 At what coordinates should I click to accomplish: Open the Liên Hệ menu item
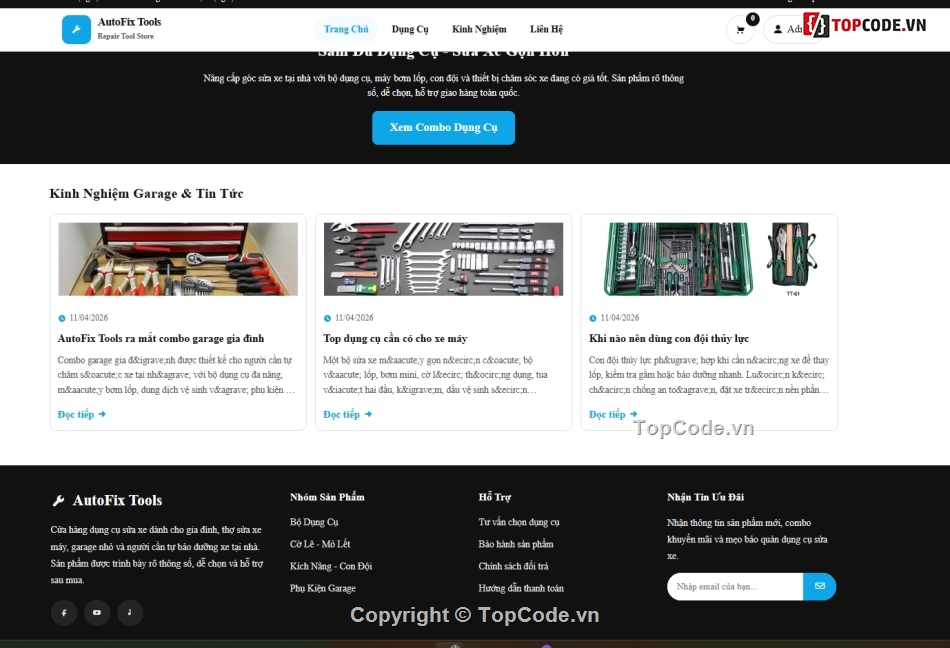pos(546,29)
